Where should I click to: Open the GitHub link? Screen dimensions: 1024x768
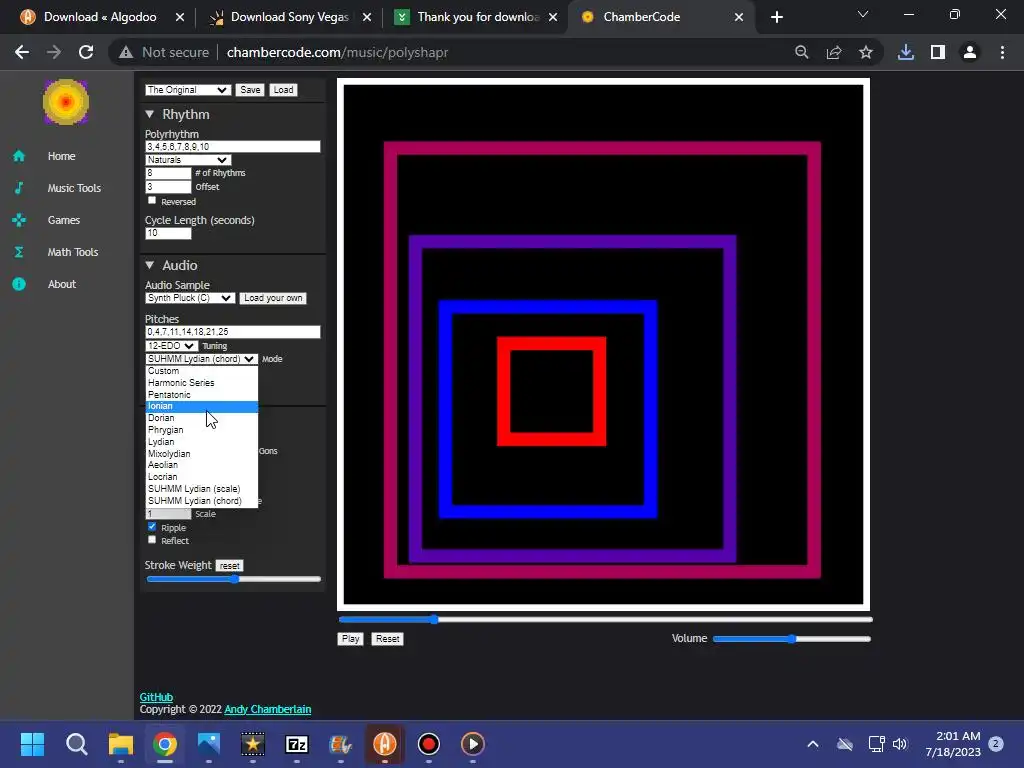coord(156,697)
